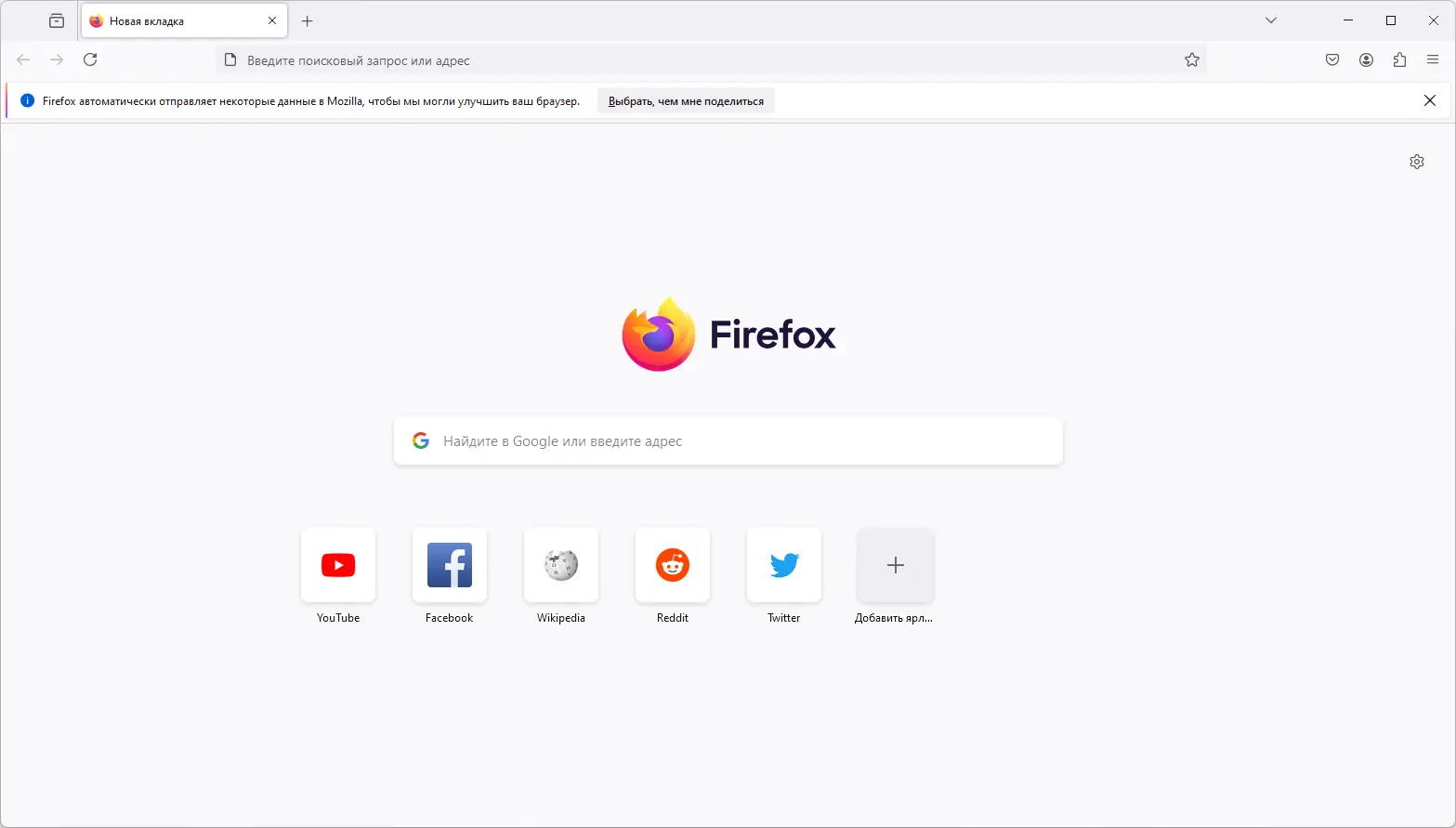Image resolution: width=1456 pixels, height=828 pixels.
Task: Open a new tab with the plus button
Action: [x=307, y=20]
